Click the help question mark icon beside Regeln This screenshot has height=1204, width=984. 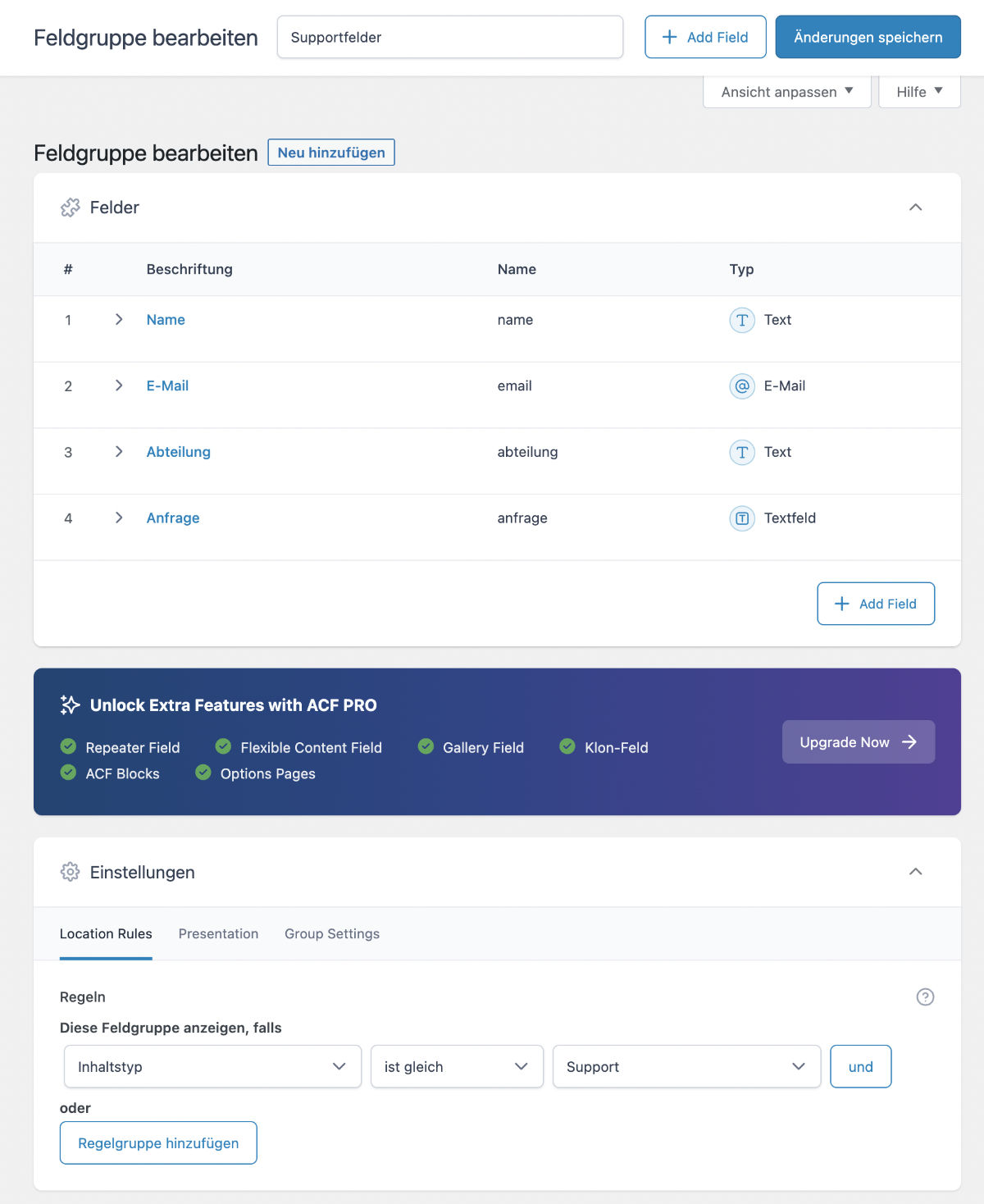click(925, 996)
